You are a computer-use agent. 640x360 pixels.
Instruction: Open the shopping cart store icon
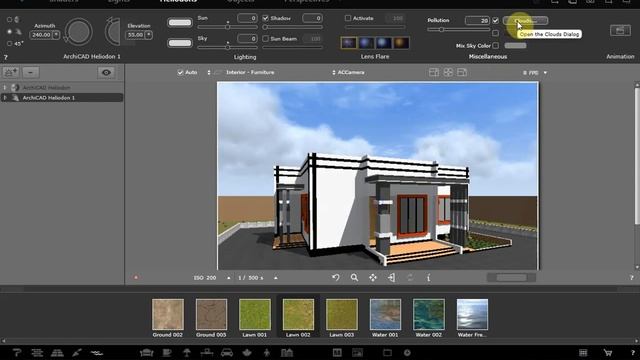(608, 353)
